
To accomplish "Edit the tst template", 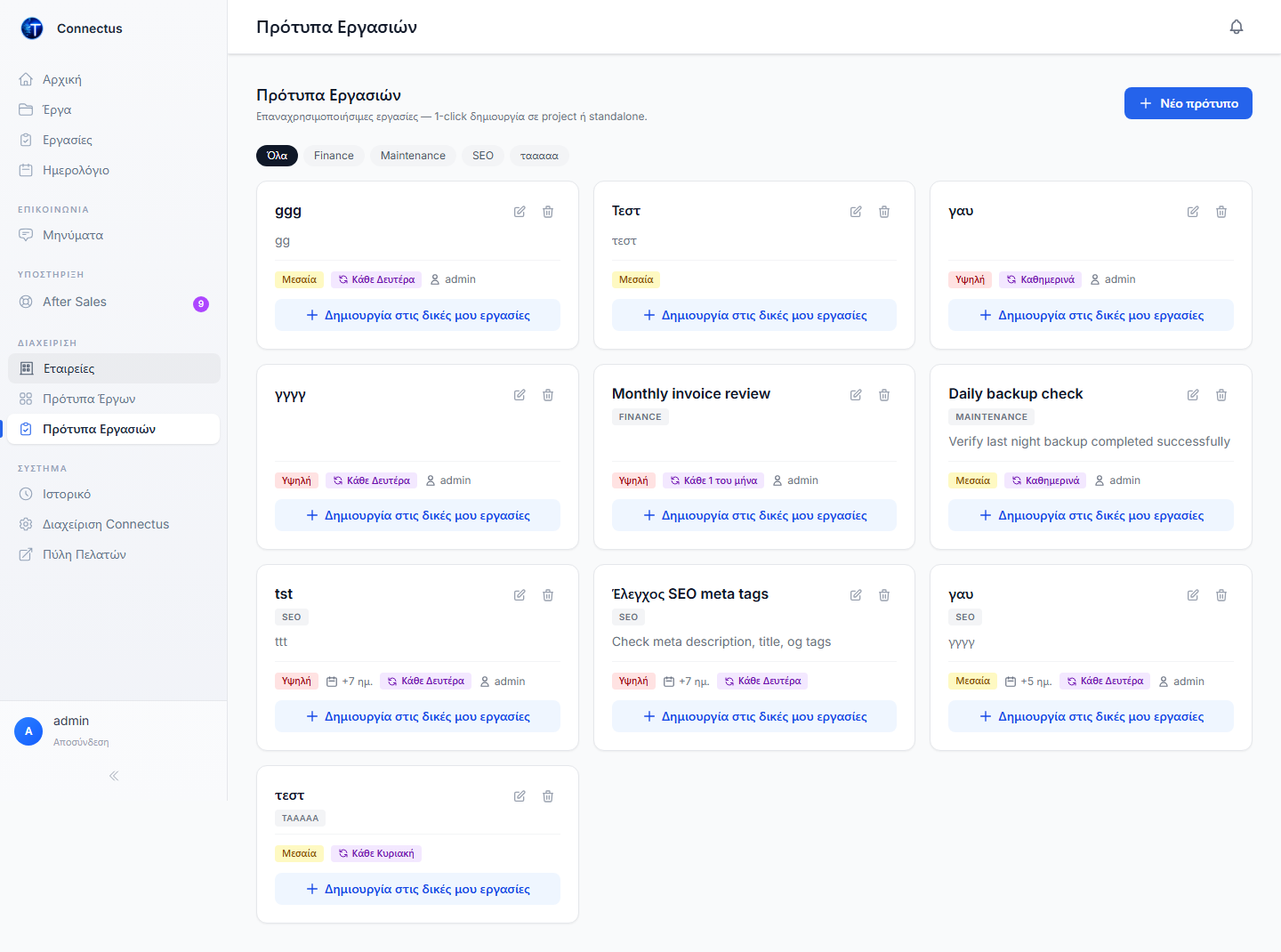I will [x=520, y=595].
